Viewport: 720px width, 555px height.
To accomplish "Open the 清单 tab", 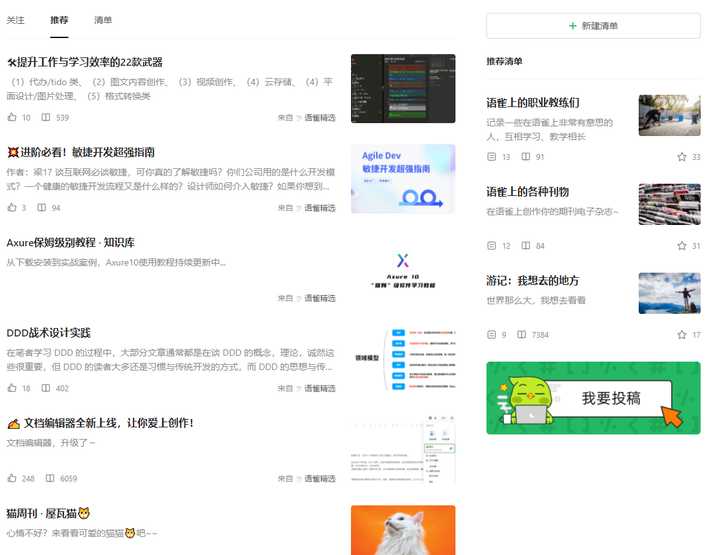I will (103, 20).
